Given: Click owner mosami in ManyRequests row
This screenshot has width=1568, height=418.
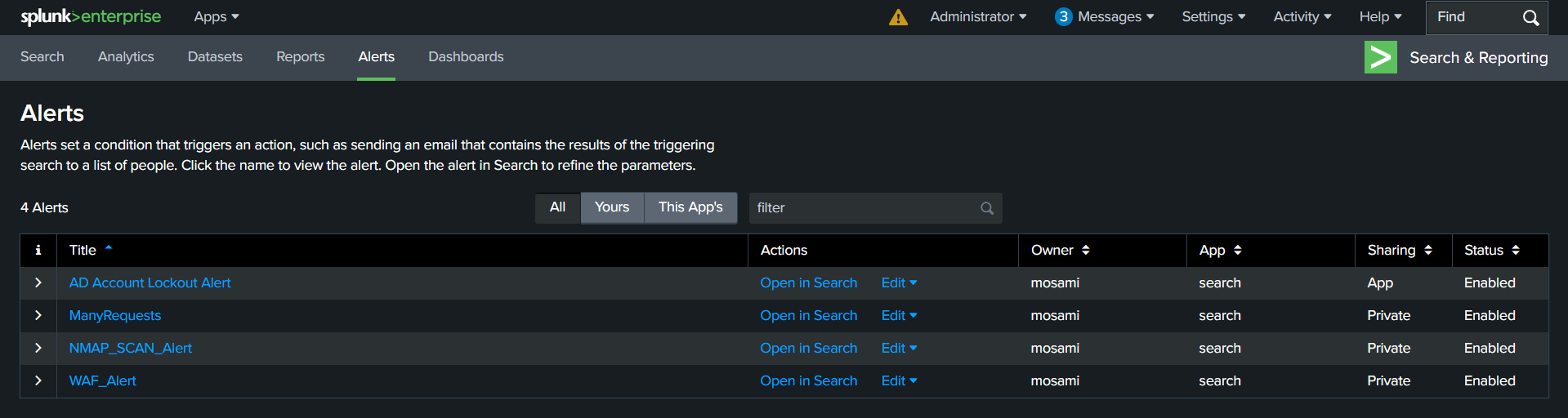Looking at the screenshot, I should (1055, 315).
